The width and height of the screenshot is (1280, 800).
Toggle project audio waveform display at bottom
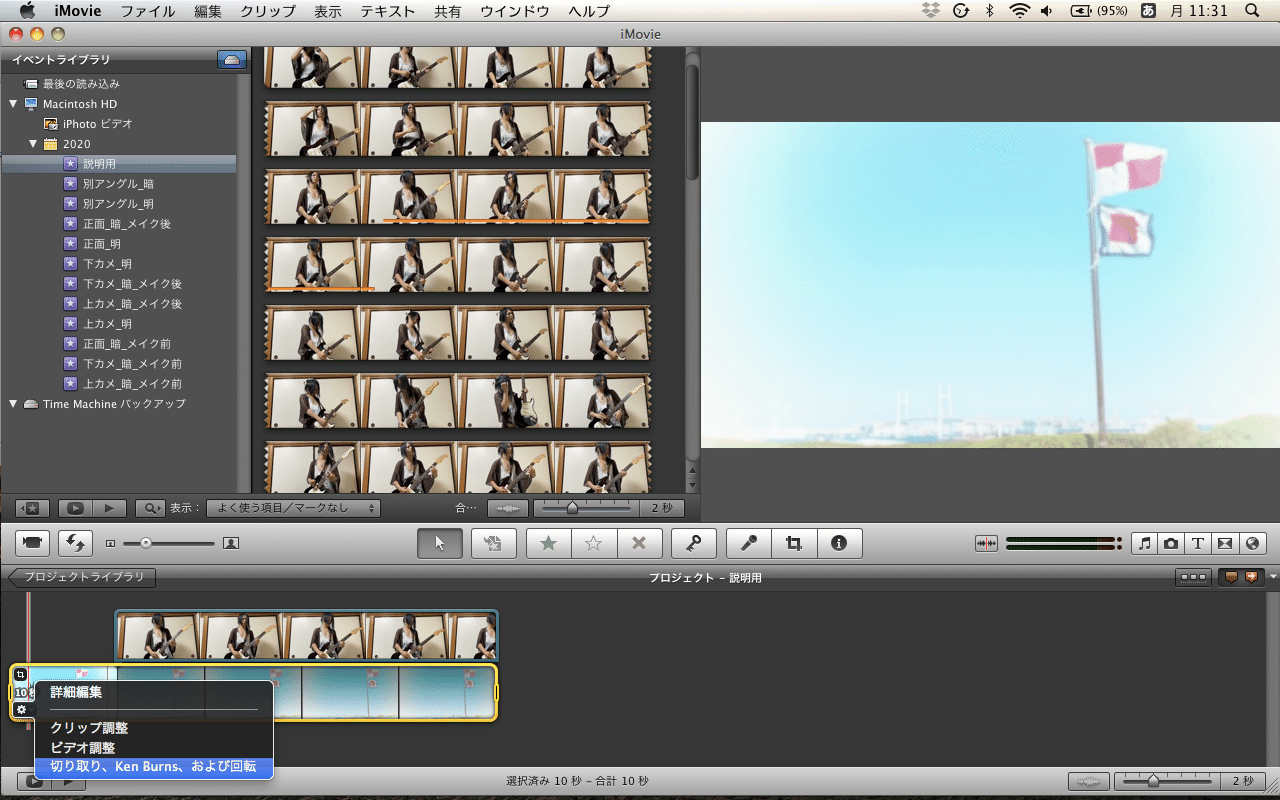pos(1089,781)
